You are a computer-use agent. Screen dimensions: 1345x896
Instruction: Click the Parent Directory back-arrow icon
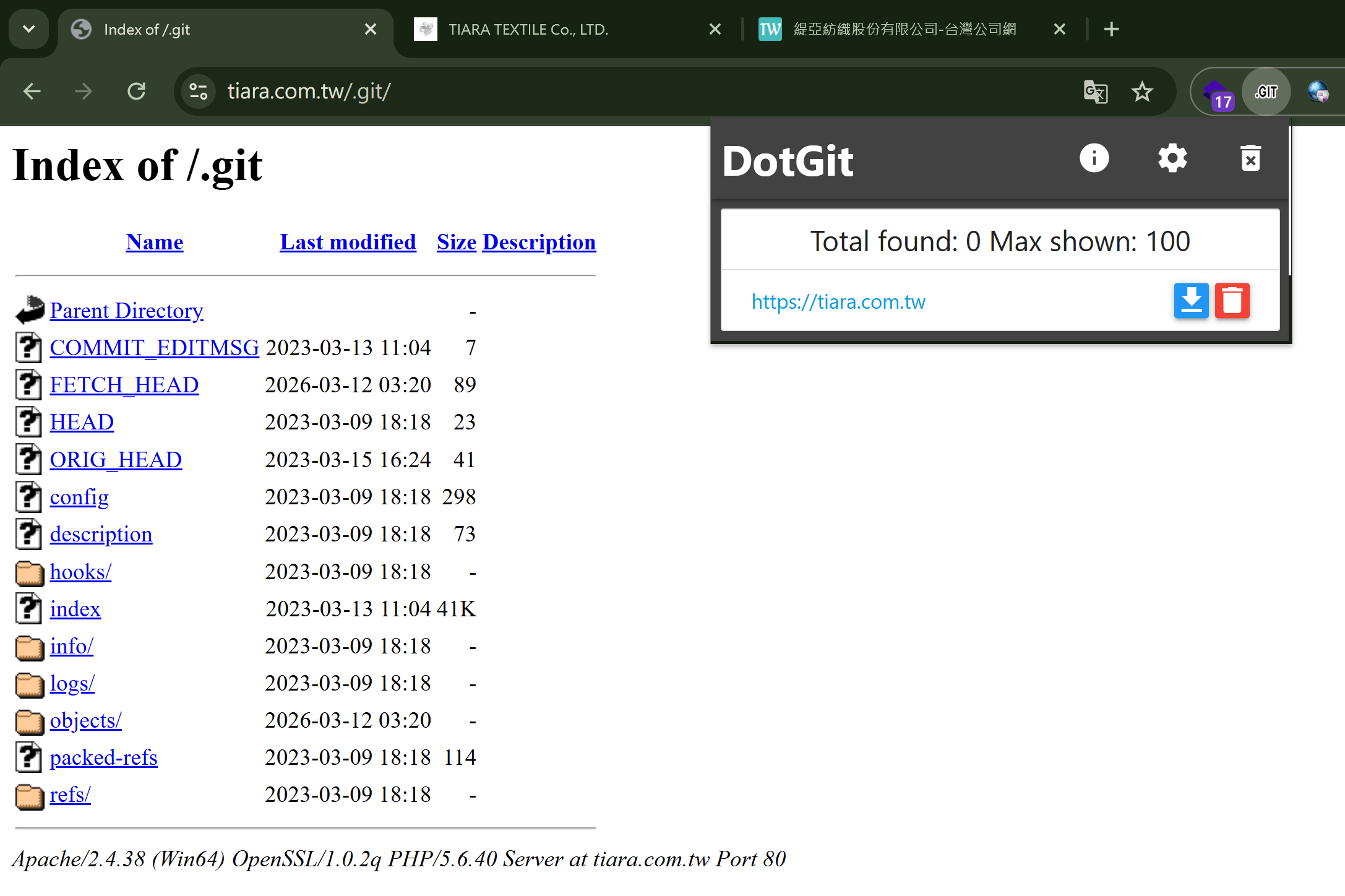[30, 309]
